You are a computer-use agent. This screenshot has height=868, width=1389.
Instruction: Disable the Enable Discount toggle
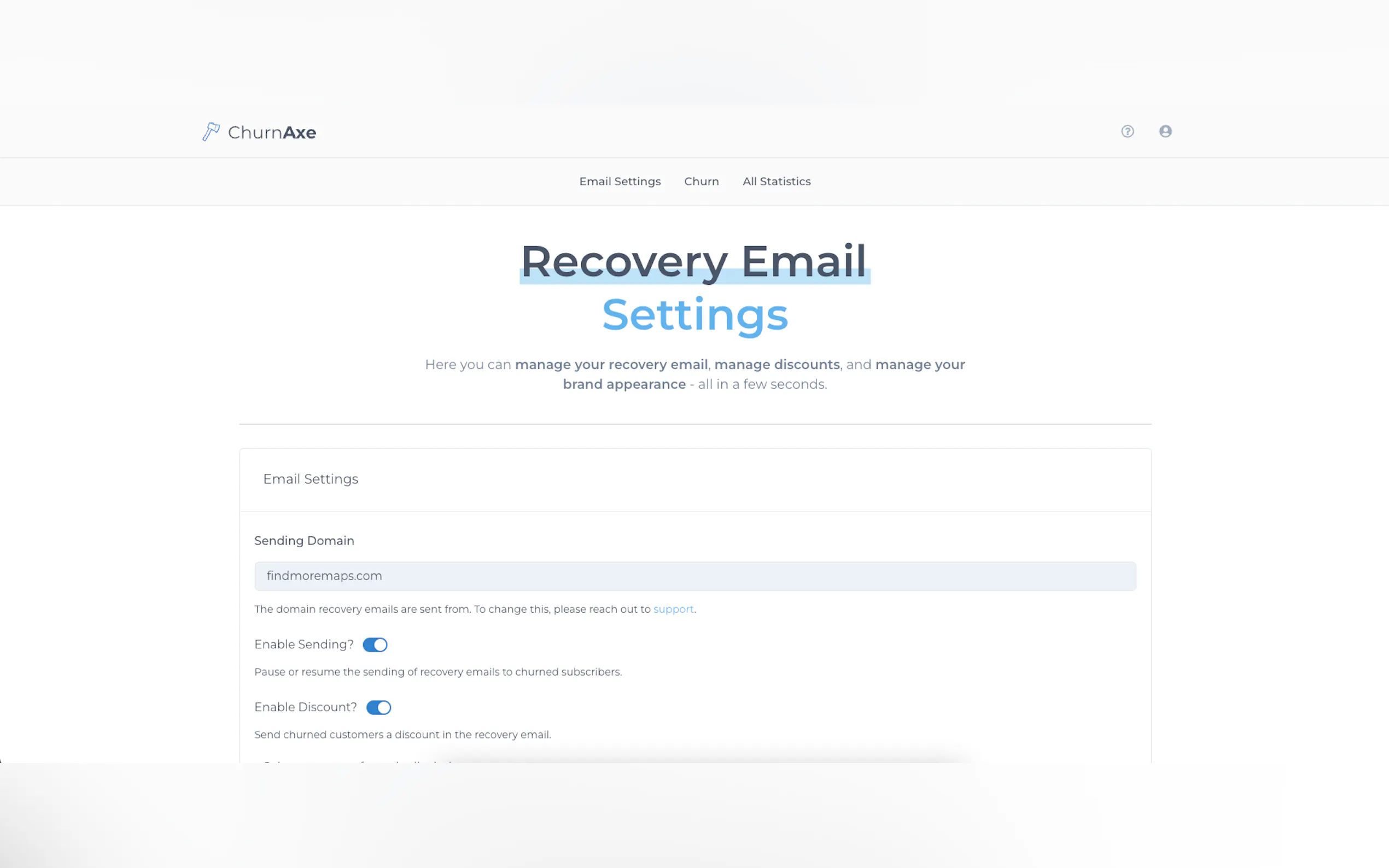tap(378, 707)
